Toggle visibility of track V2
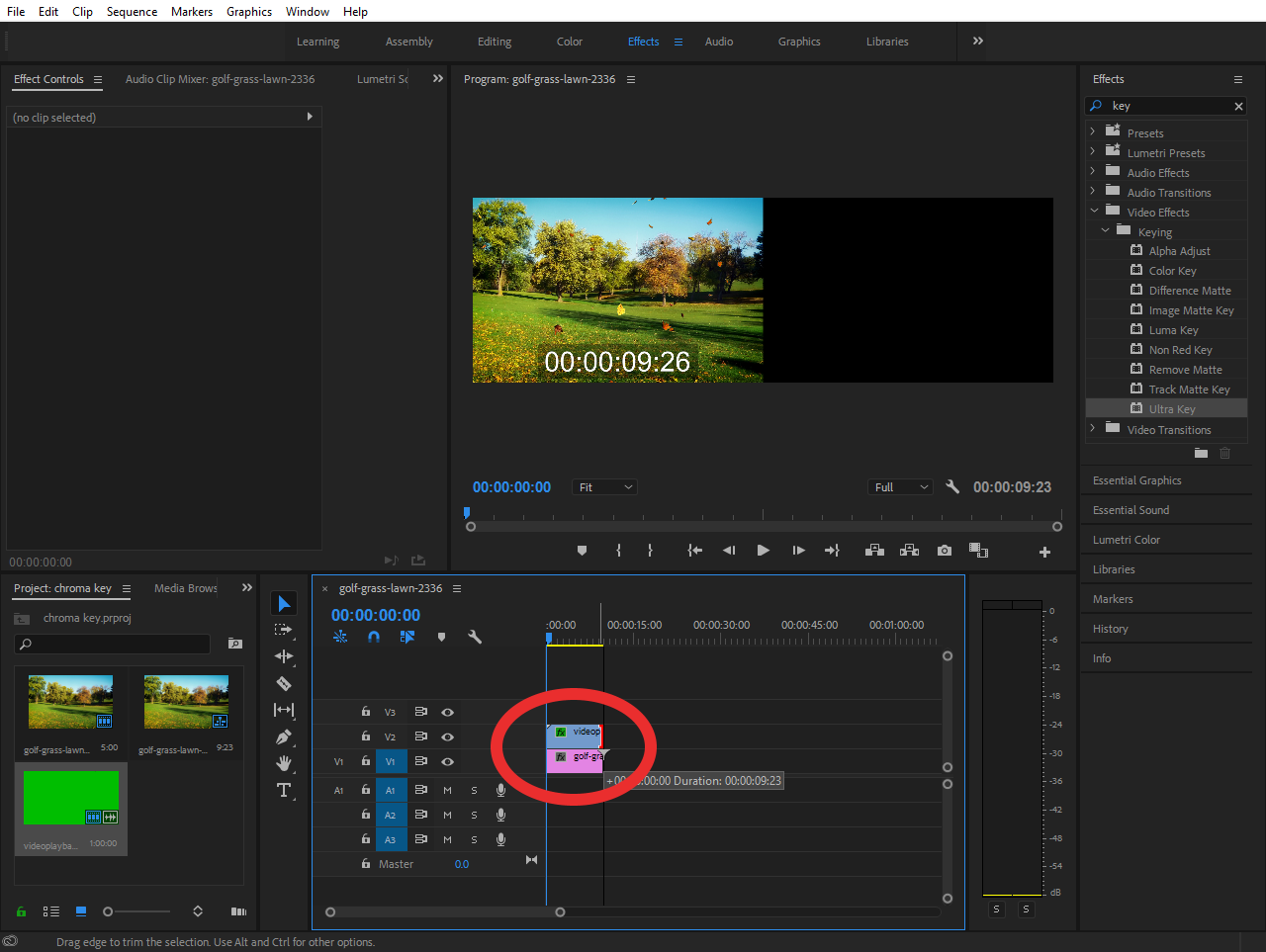 tap(447, 736)
